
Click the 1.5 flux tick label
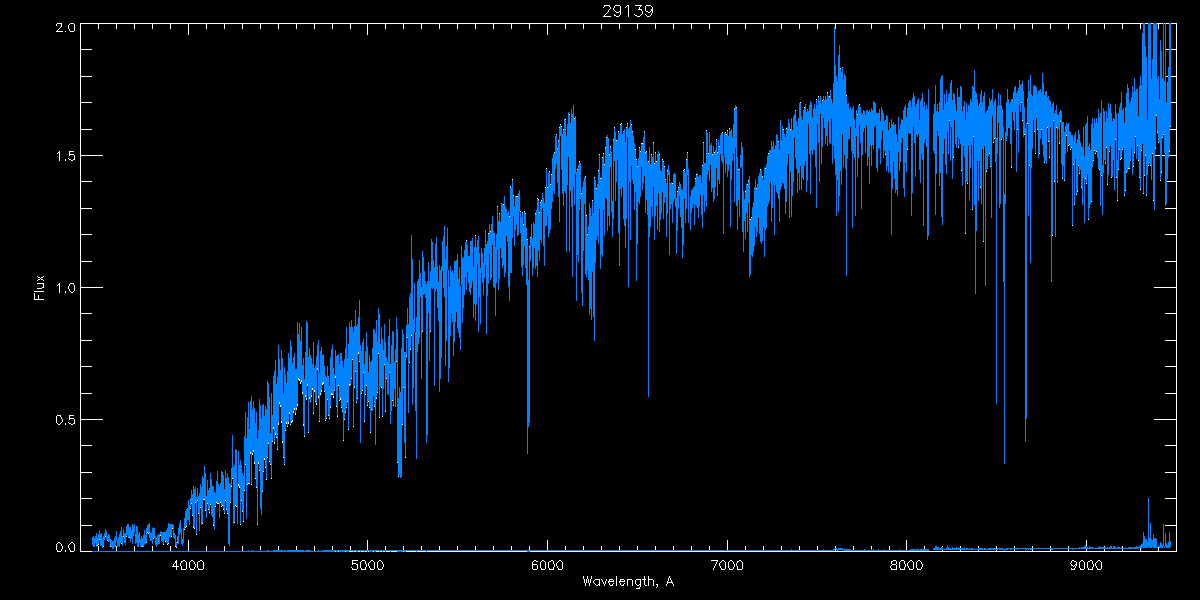[64, 157]
